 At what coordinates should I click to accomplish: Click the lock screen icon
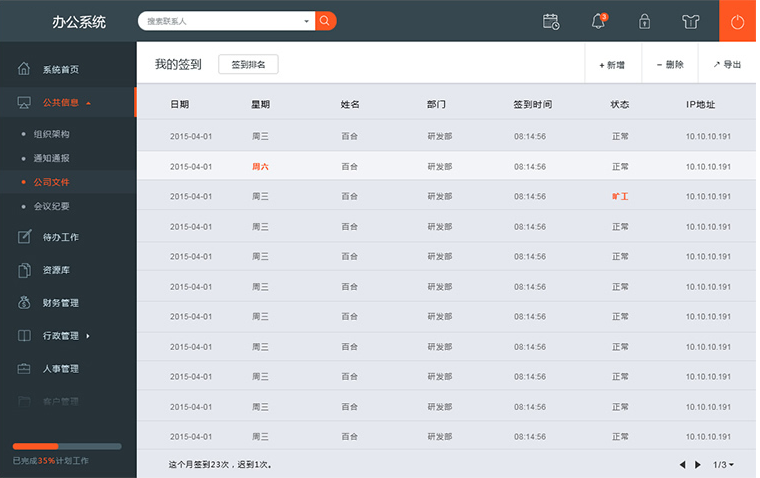pyautogui.click(x=644, y=21)
